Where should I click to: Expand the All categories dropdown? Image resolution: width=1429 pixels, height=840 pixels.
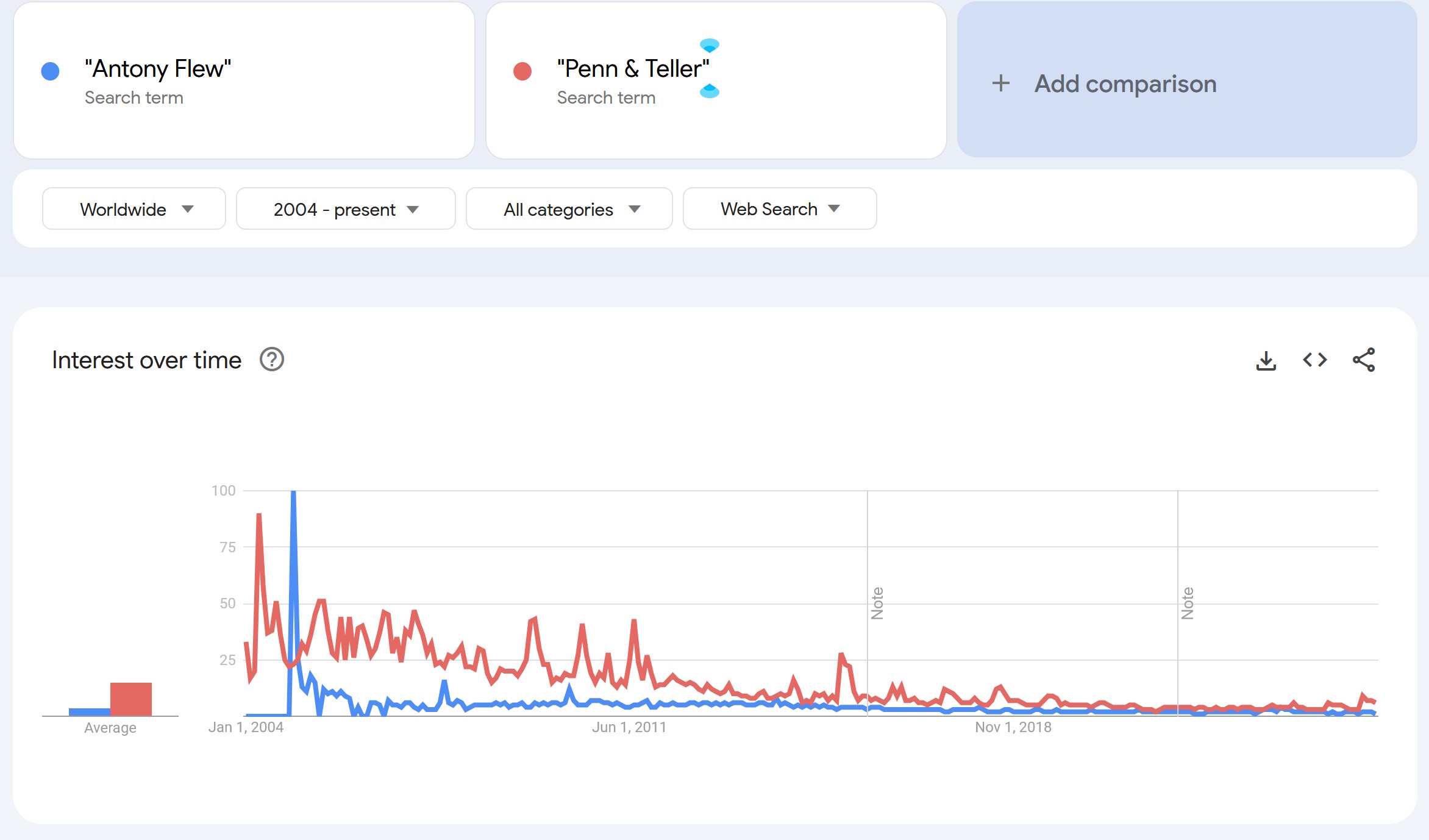pyautogui.click(x=569, y=209)
